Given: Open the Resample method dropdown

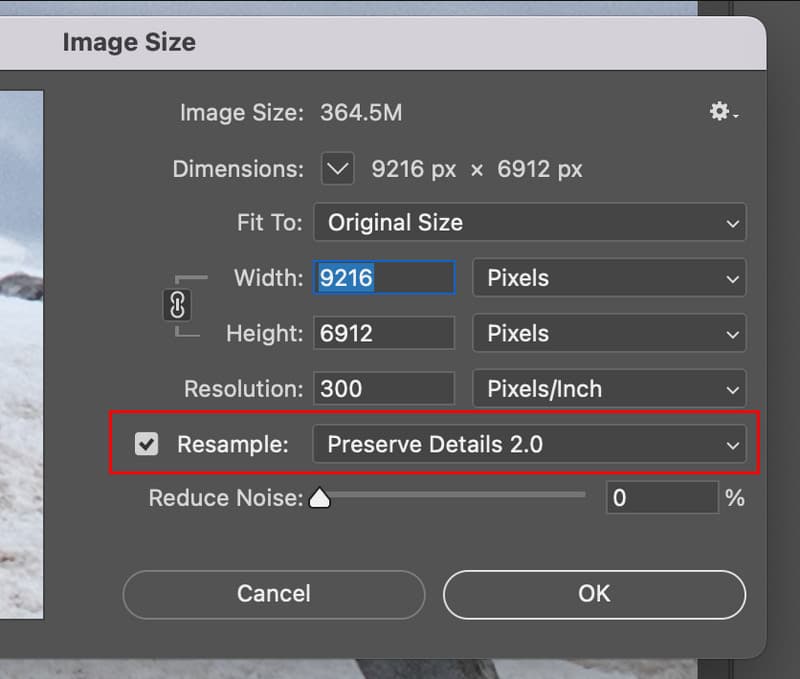Looking at the screenshot, I should pos(529,444).
